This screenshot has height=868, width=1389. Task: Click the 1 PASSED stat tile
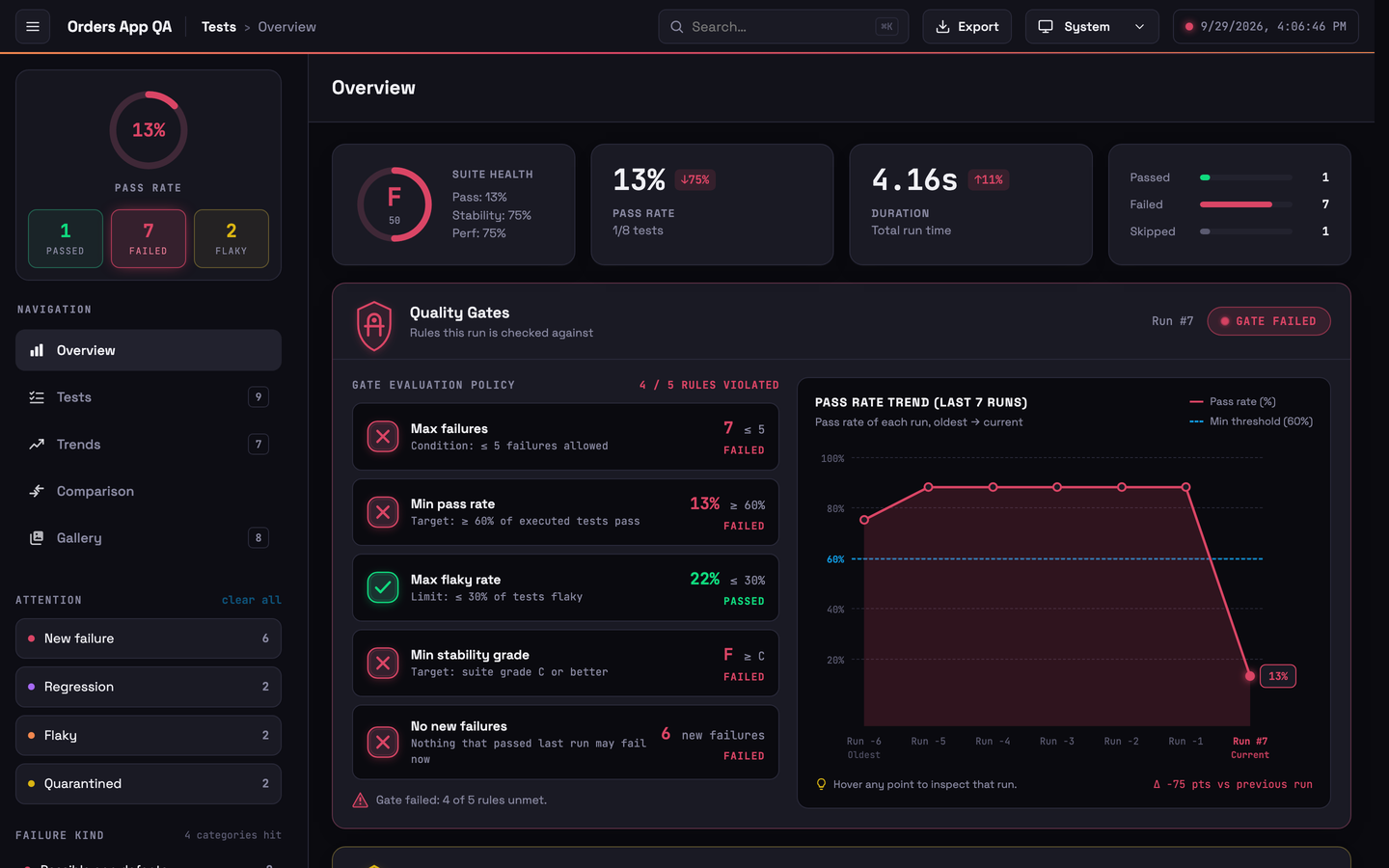tap(66, 238)
